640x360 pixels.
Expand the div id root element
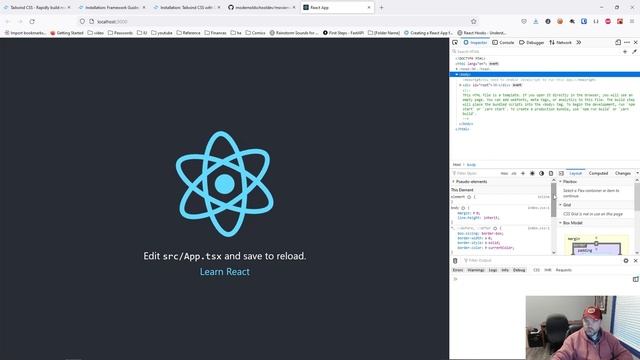(460, 85)
